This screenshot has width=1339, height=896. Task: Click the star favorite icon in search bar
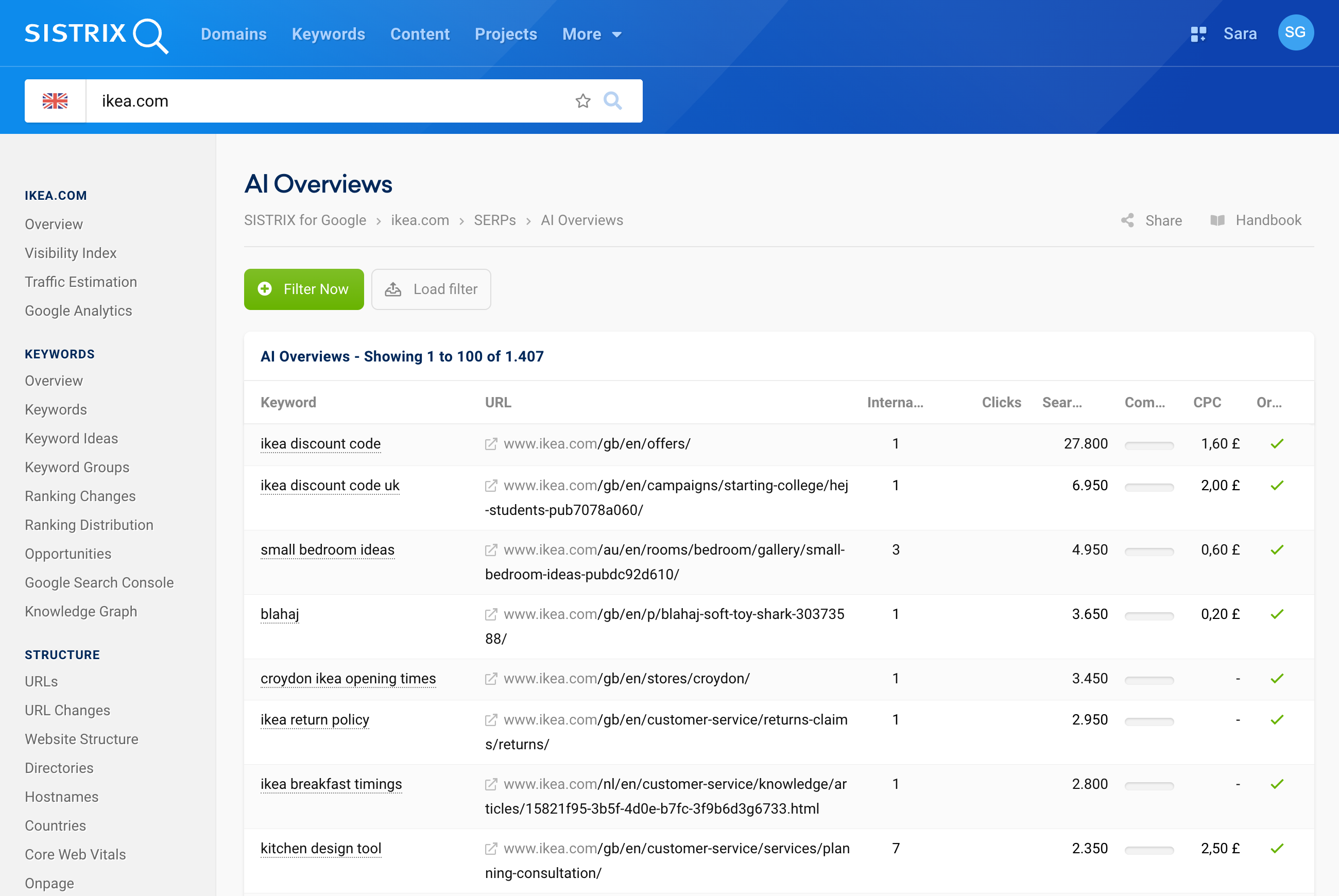583,101
